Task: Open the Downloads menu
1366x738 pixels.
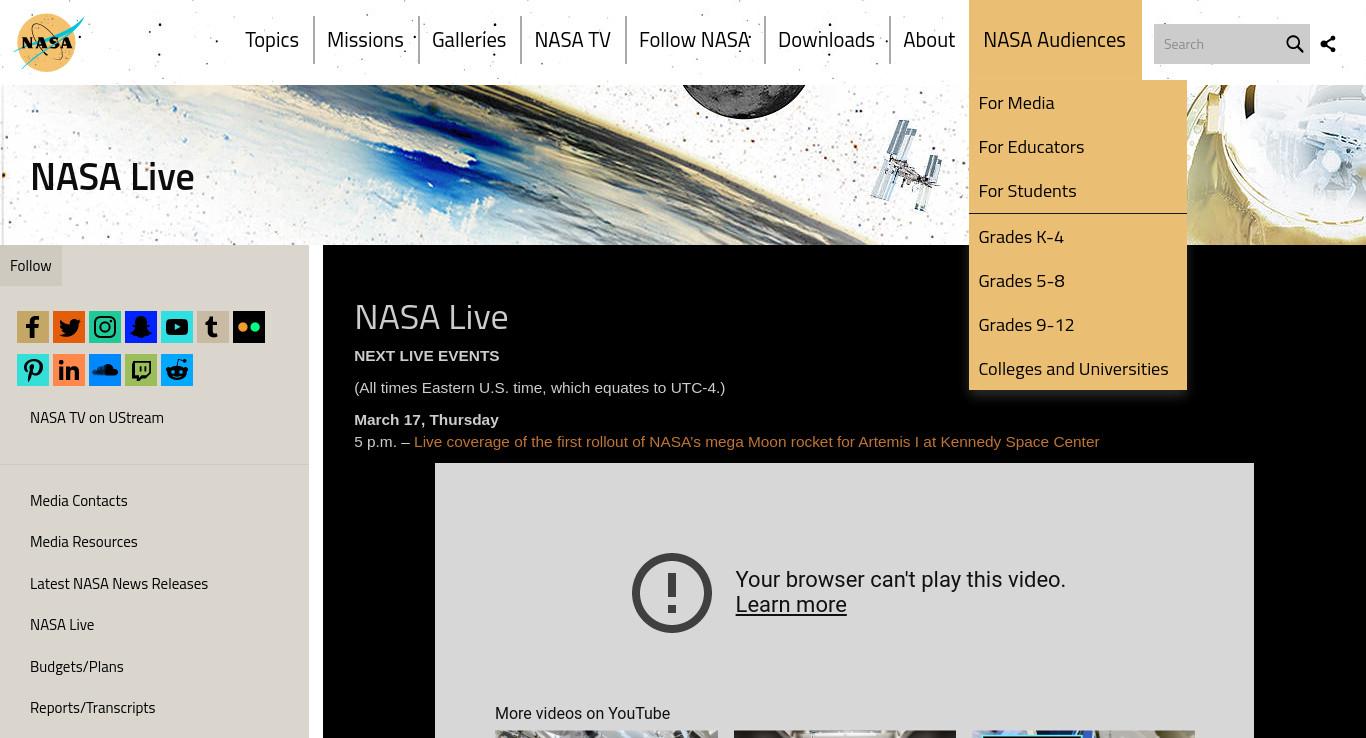Action: pyautogui.click(x=826, y=40)
